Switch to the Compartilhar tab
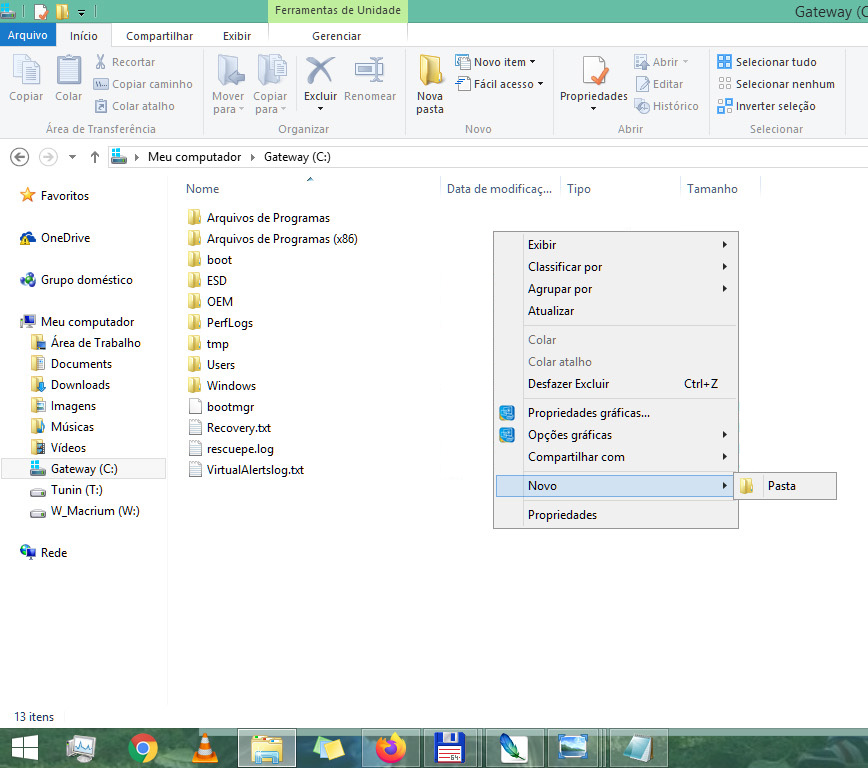 159,36
